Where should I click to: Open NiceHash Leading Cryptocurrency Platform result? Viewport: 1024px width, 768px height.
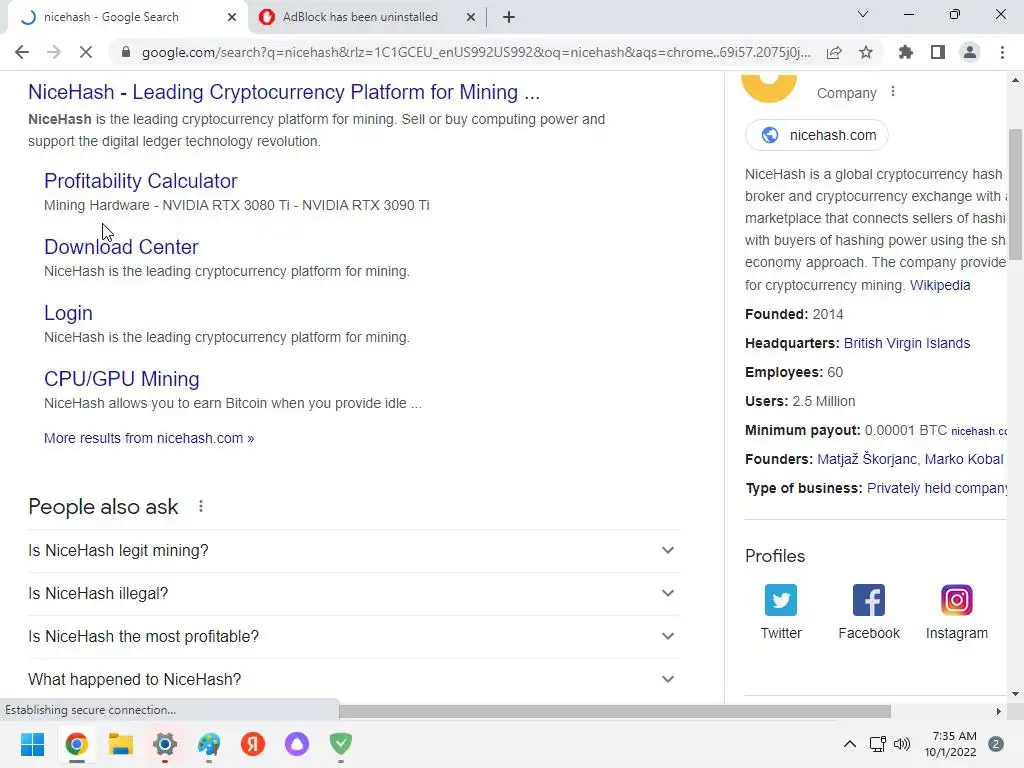click(x=284, y=92)
